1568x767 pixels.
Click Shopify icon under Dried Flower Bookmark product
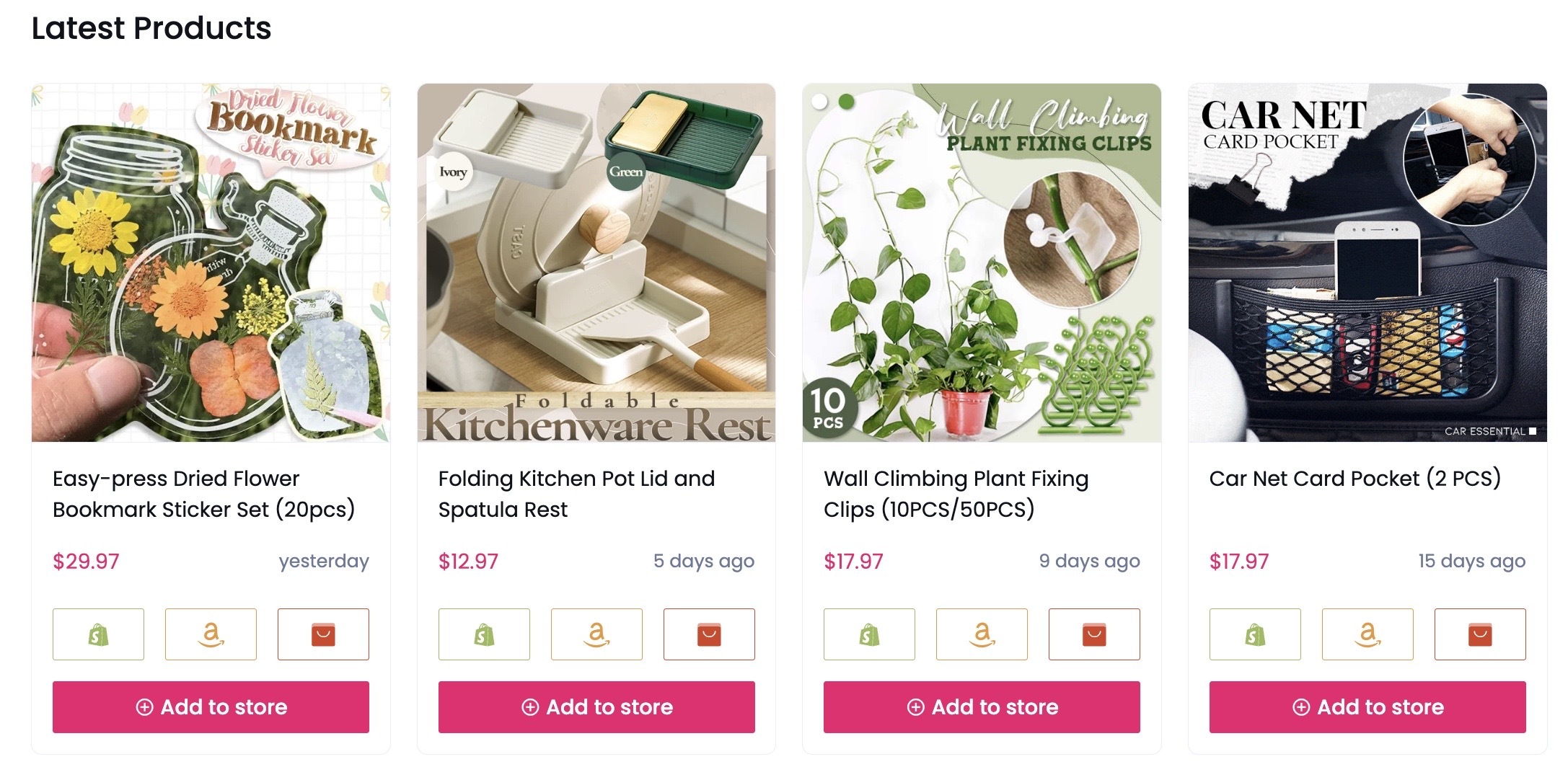point(98,634)
